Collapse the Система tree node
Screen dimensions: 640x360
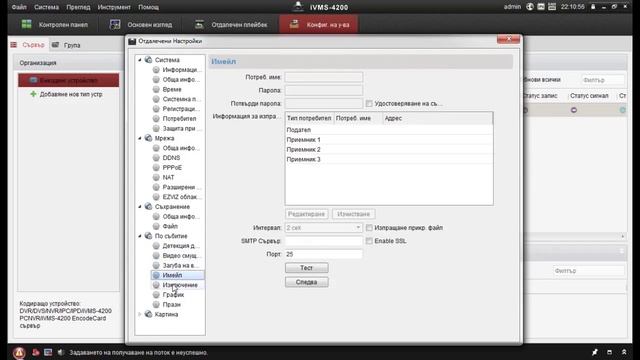(140, 60)
